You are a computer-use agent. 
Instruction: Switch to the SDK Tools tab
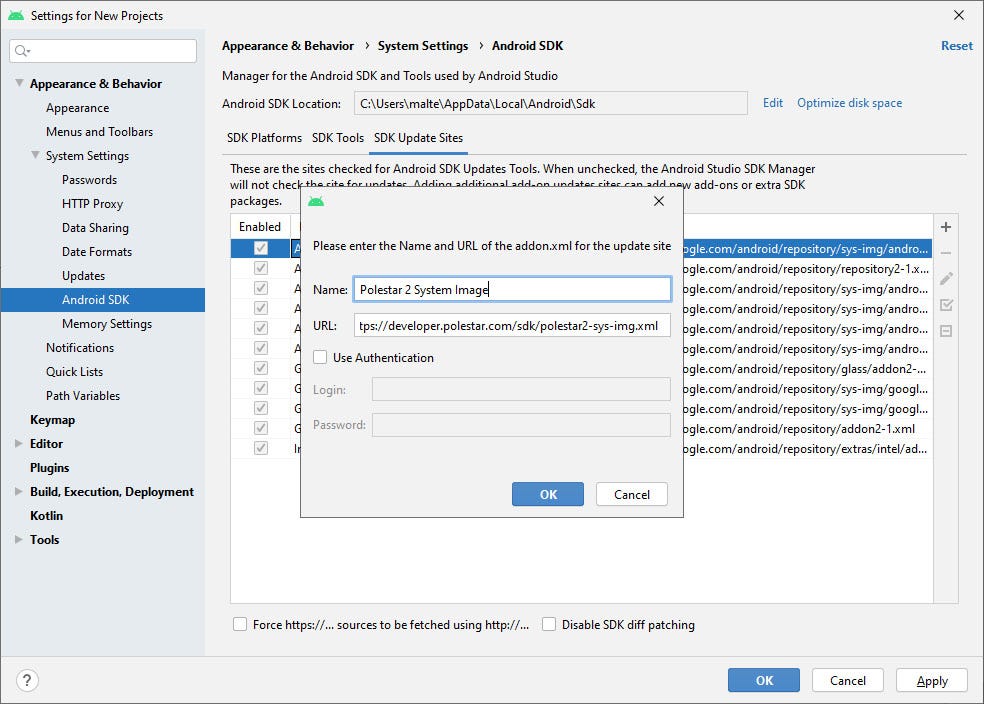click(x=338, y=138)
